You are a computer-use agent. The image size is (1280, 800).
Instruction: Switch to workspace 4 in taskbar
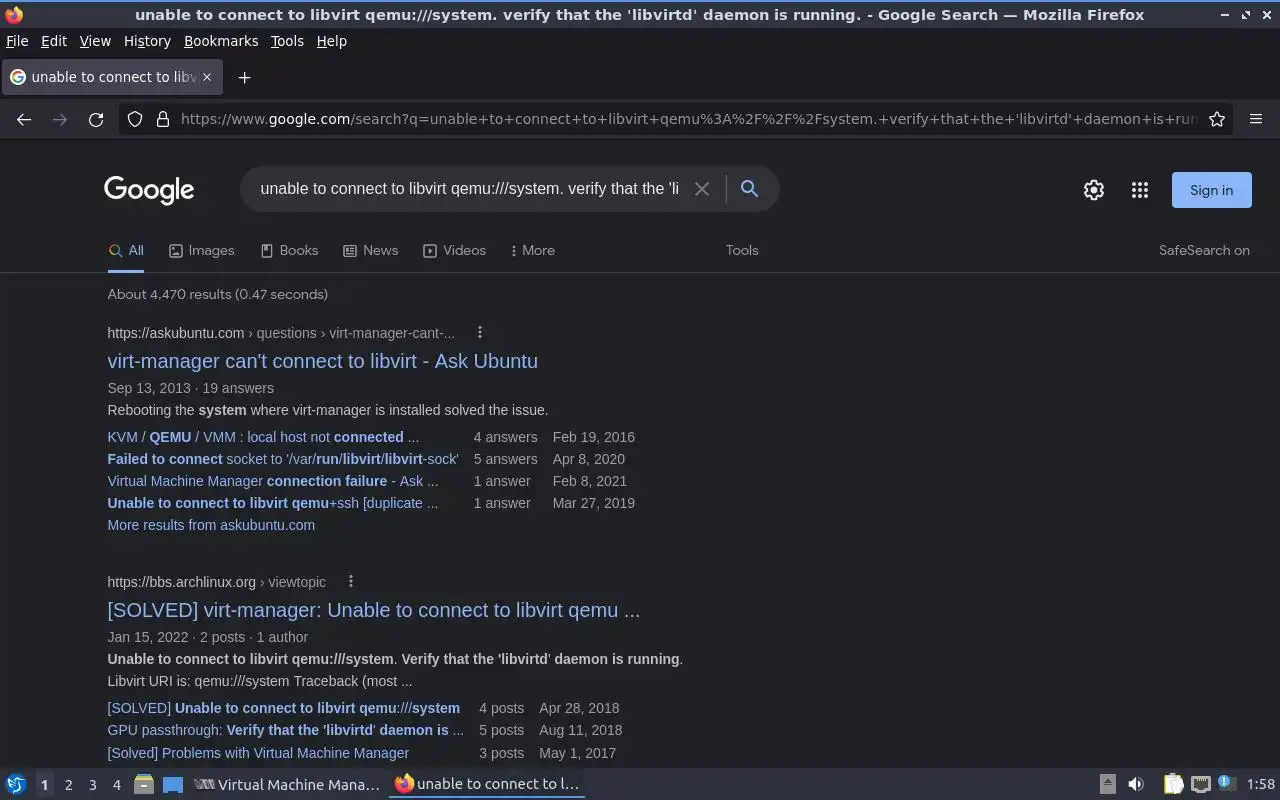(x=116, y=785)
